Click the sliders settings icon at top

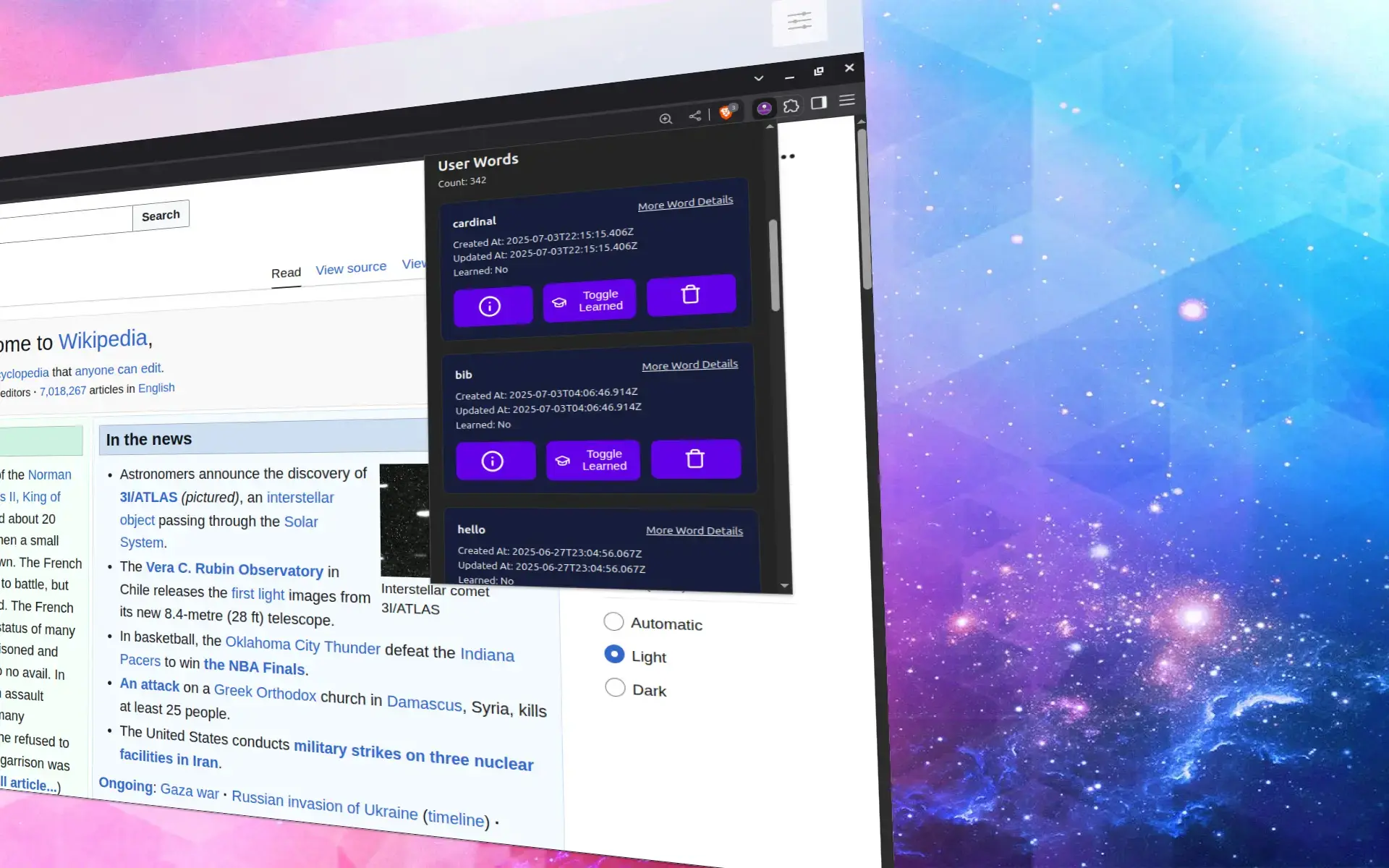(x=799, y=21)
